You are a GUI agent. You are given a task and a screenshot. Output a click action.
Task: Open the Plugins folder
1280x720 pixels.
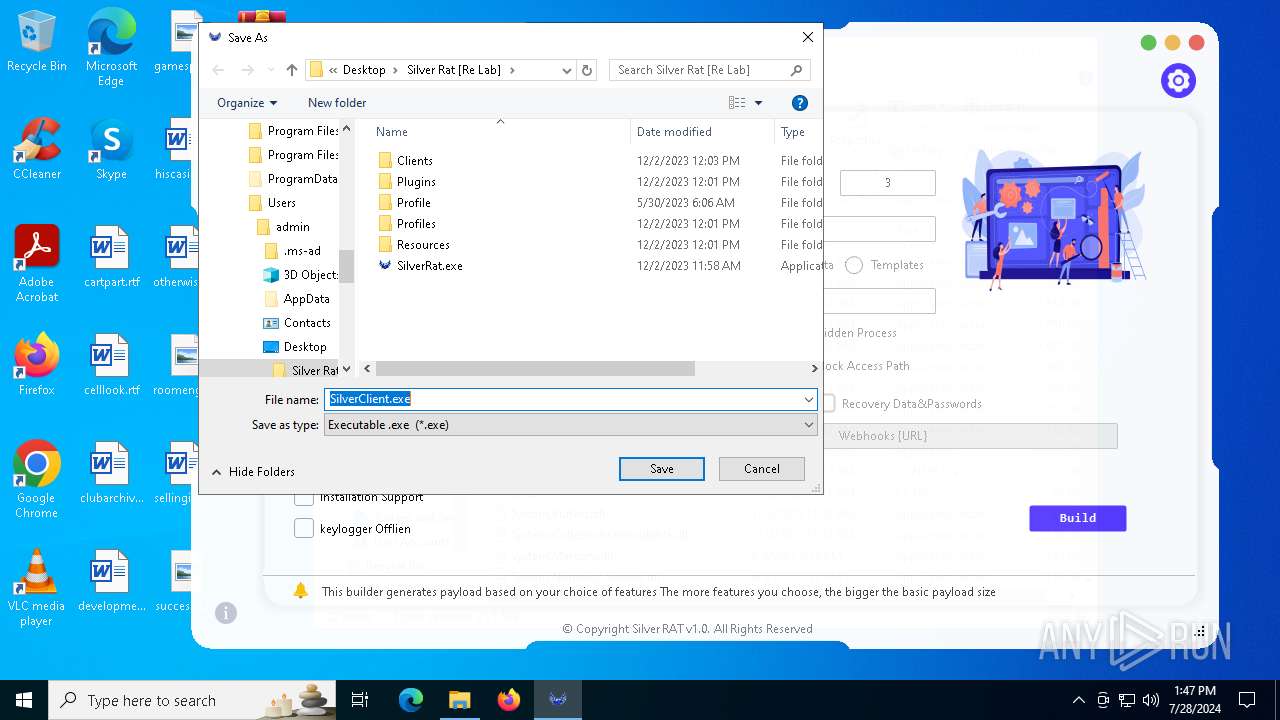(416, 182)
